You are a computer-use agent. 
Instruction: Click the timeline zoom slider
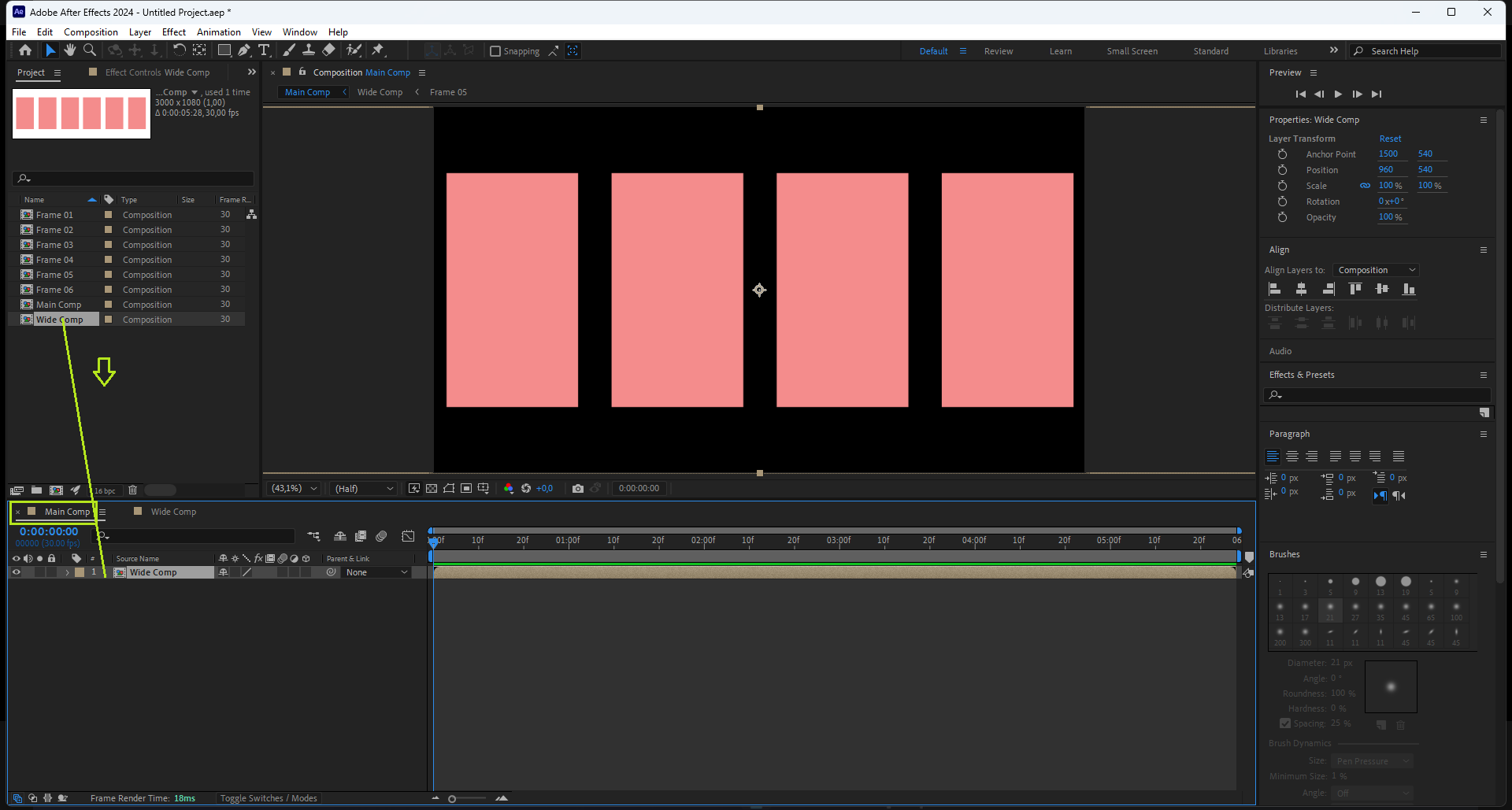[452, 799]
